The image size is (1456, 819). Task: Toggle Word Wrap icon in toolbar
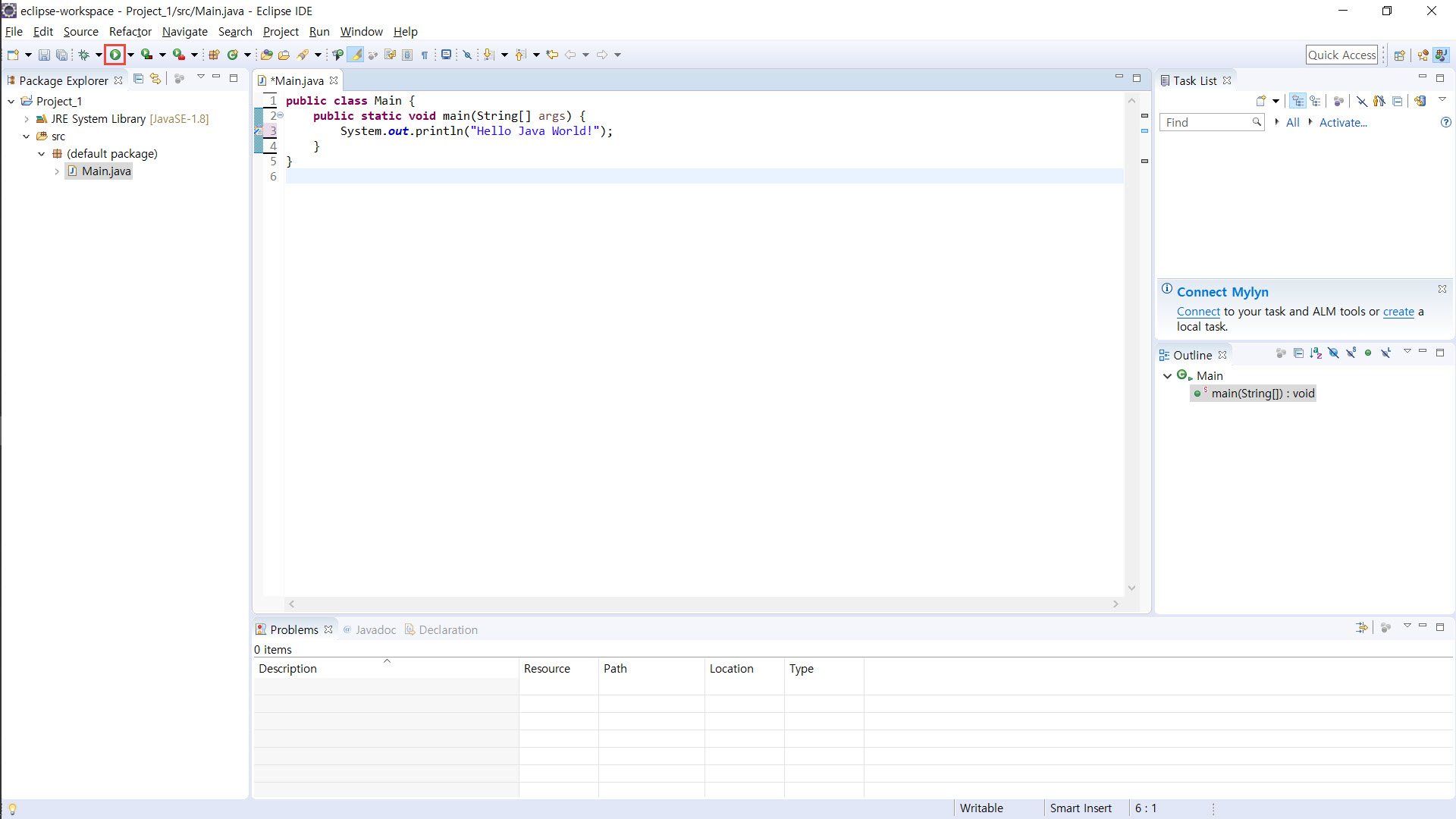[390, 55]
